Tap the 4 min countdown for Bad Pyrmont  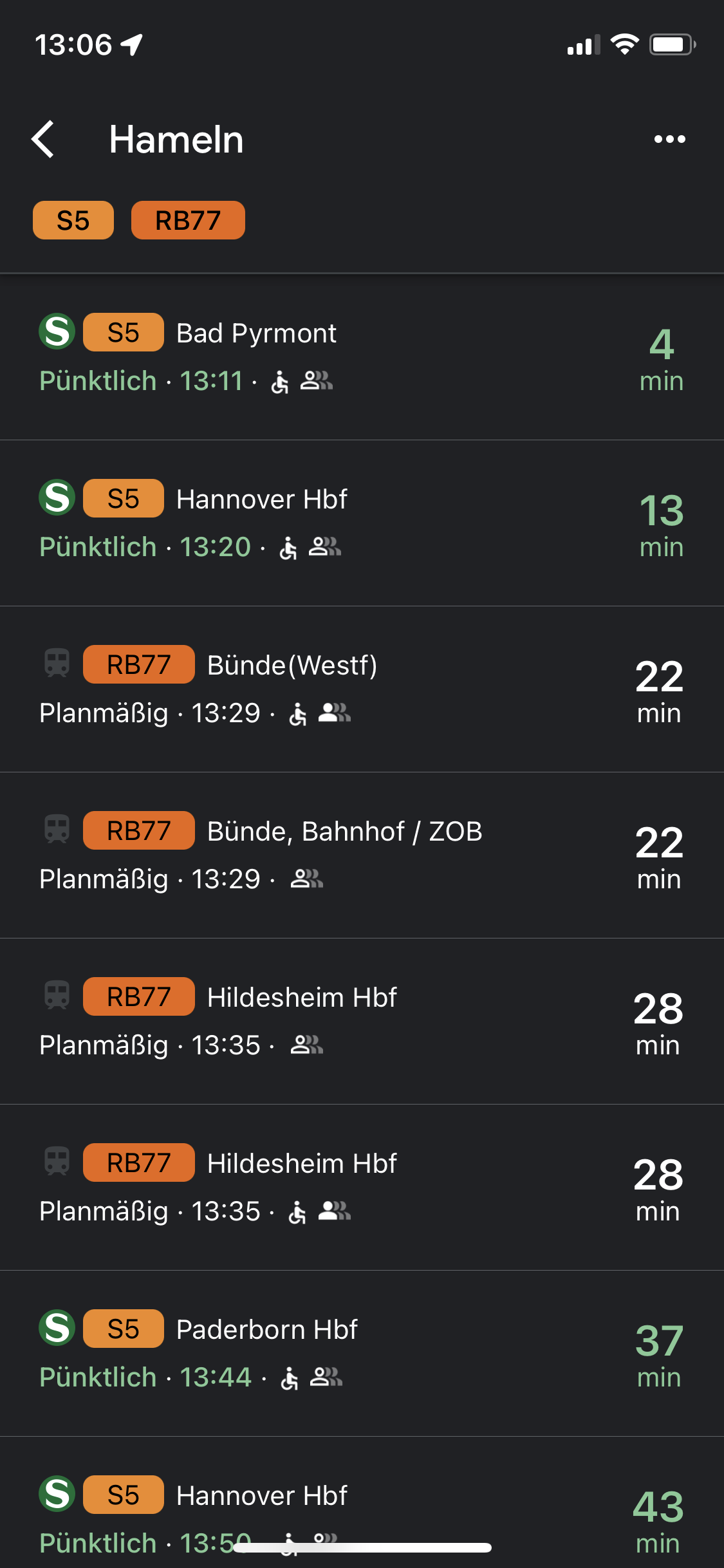[661, 359]
